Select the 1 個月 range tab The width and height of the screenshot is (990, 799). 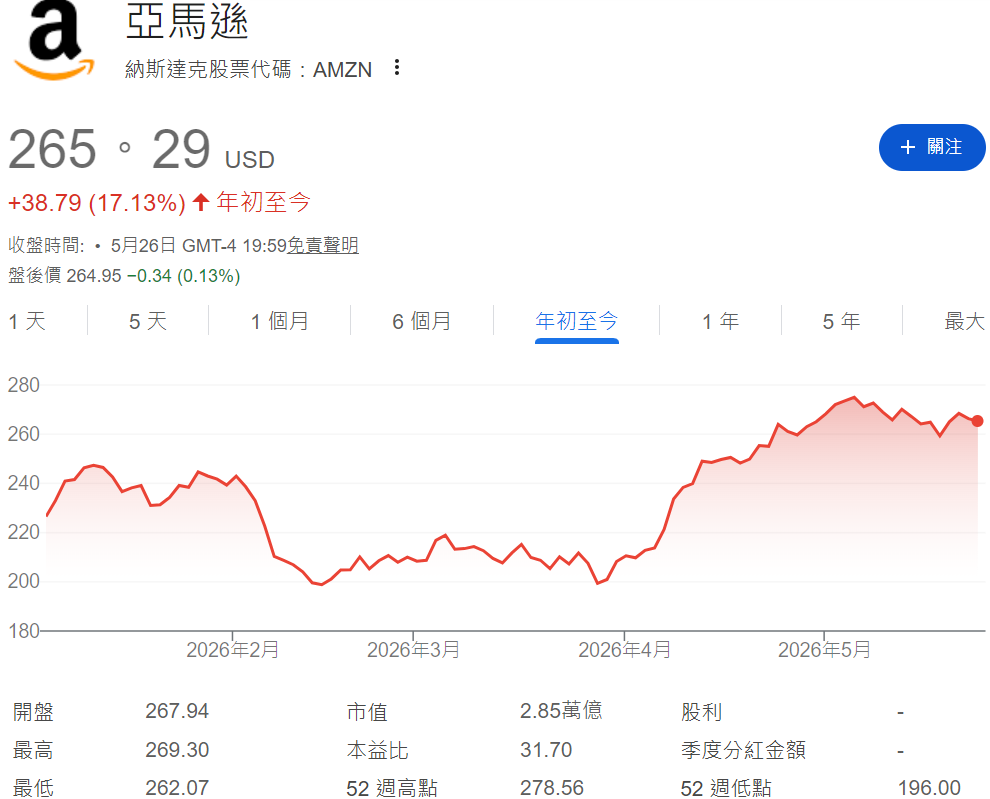coord(280,321)
